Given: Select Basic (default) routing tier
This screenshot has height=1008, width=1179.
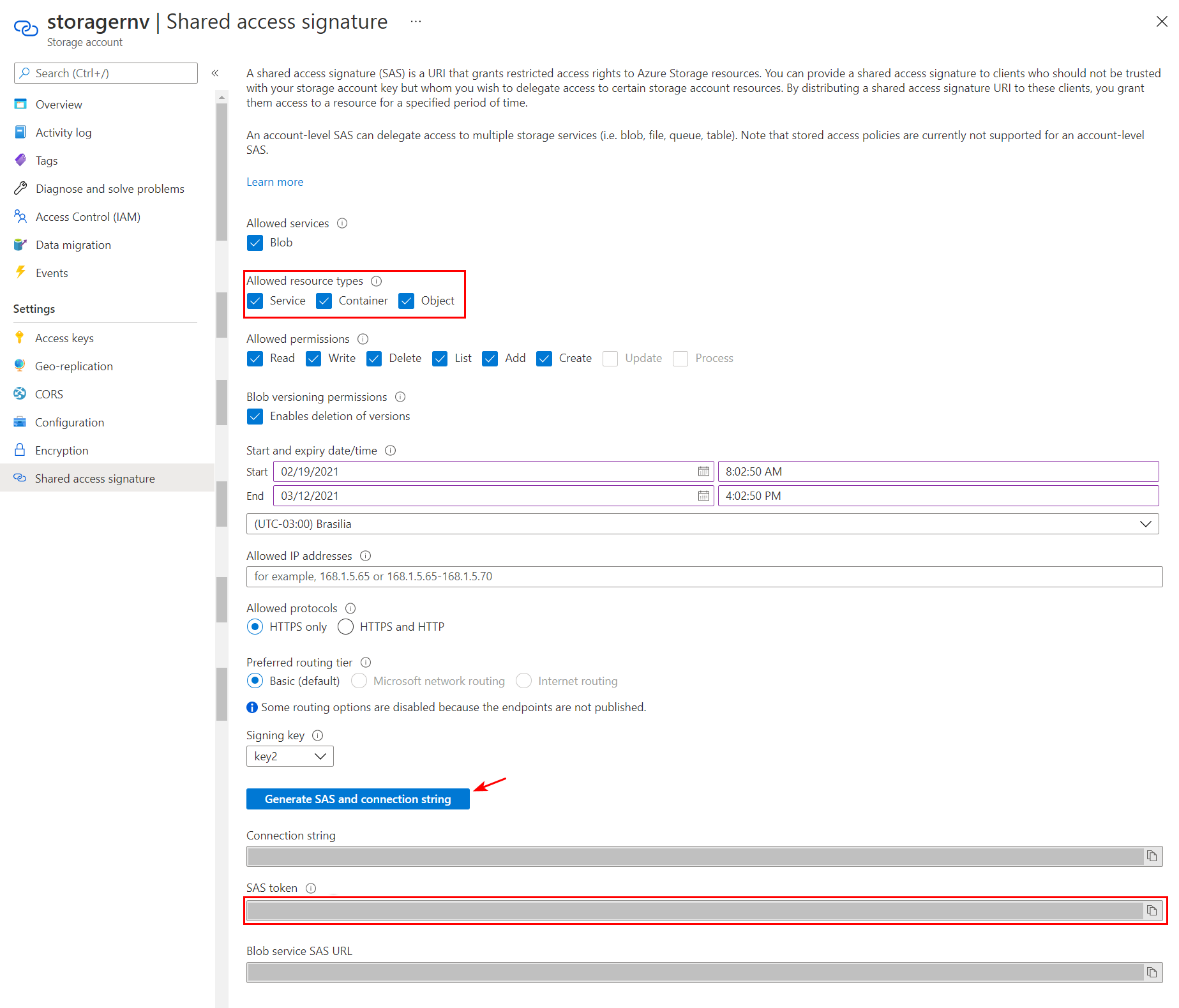Looking at the screenshot, I should 255,681.
